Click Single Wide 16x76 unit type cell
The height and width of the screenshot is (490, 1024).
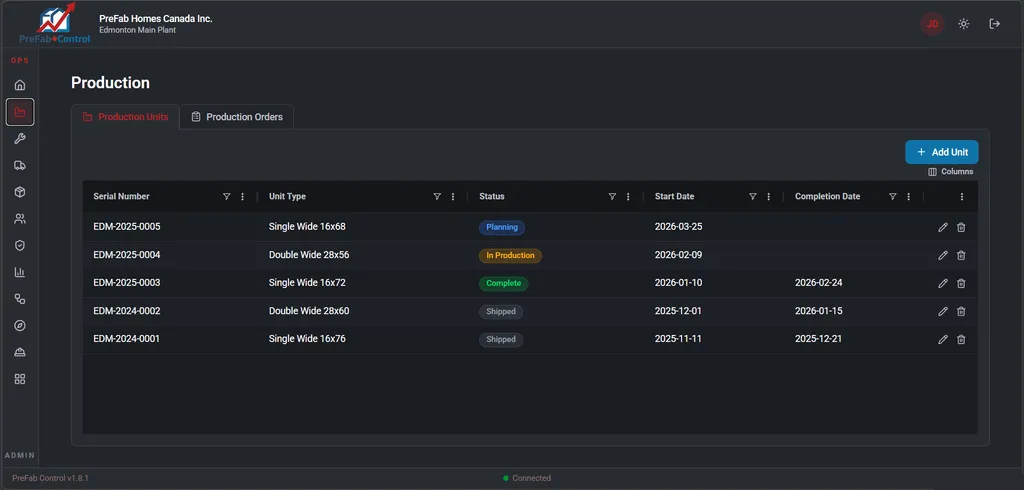pos(307,339)
